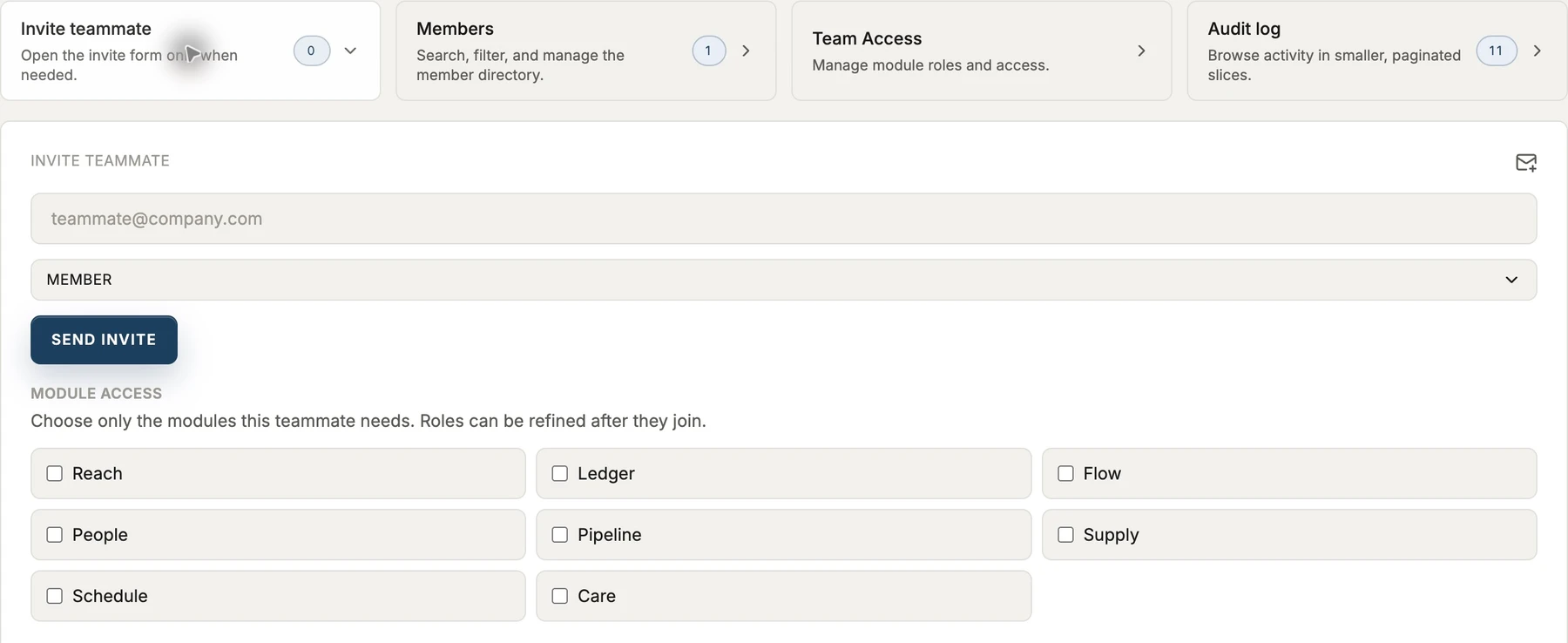Image resolution: width=1568 pixels, height=643 pixels.
Task: Open the Members card
Action: pyautogui.click(x=585, y=51)
